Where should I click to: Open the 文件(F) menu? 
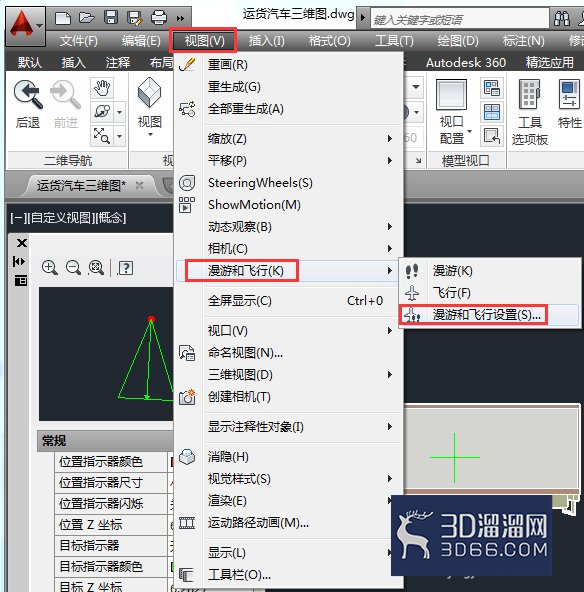tap(79, 40)
